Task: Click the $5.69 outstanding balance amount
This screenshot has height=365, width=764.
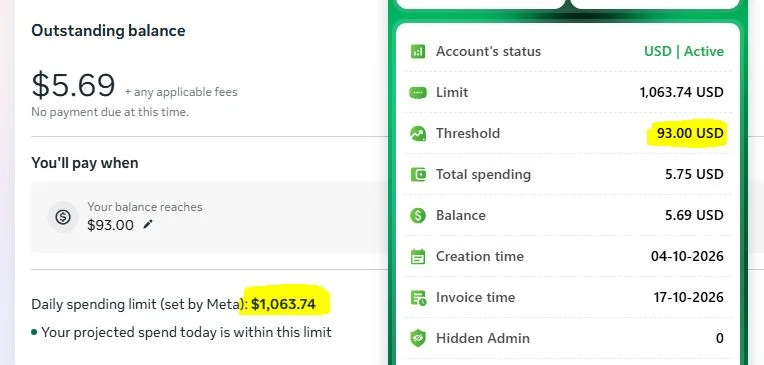Action: 73,85
